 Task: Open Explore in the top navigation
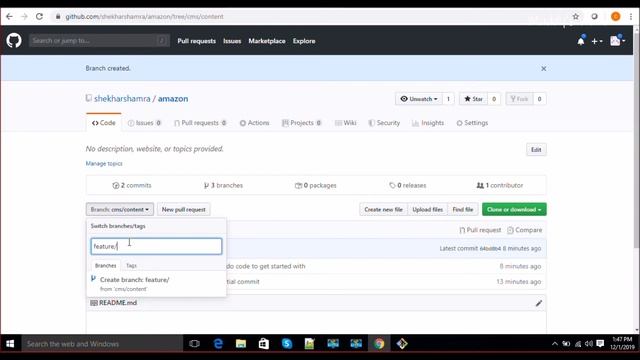[304, 41]
